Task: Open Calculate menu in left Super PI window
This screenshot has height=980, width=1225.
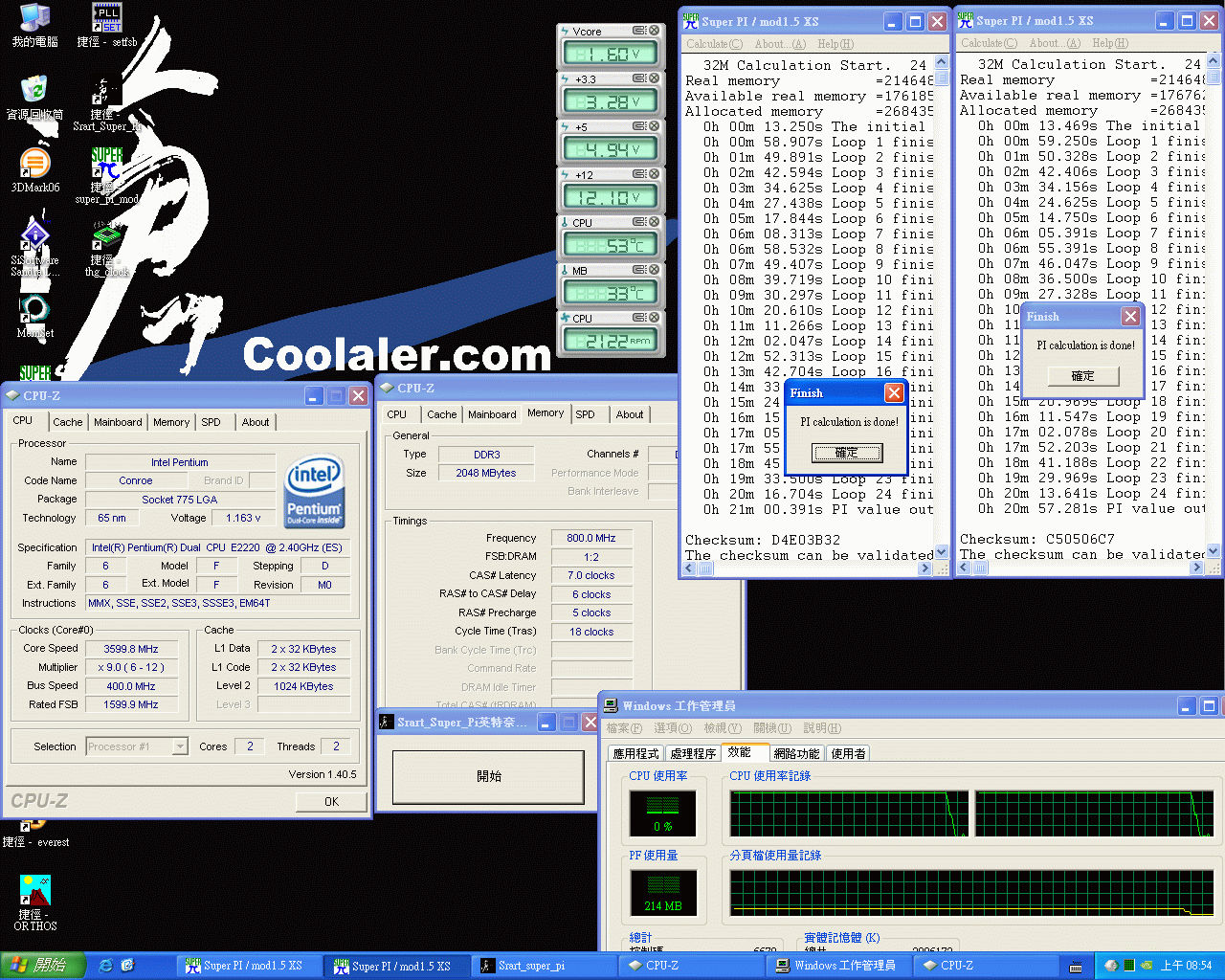Action: coord(714,44)
